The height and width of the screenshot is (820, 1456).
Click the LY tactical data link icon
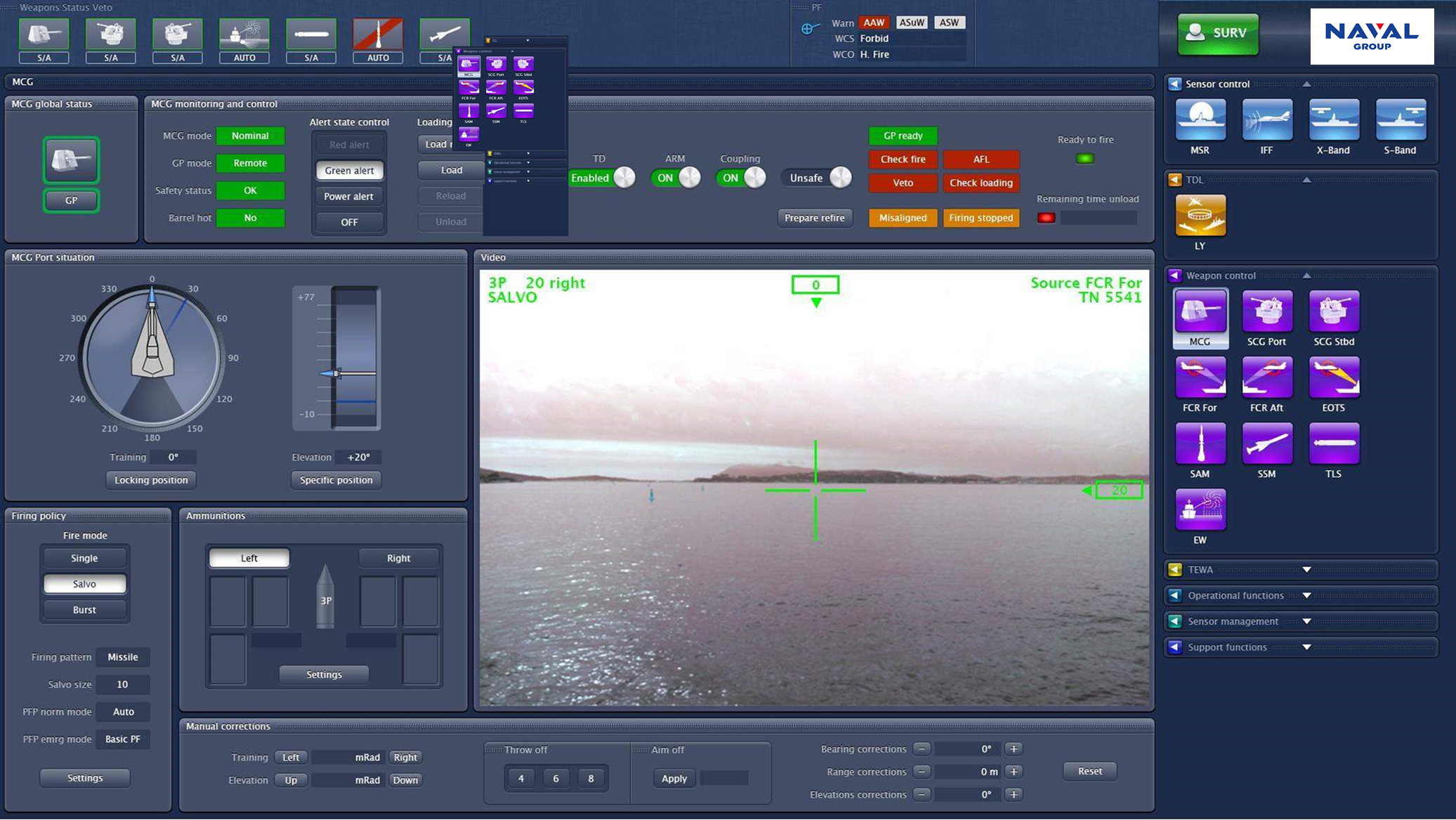click(1200, 216)
